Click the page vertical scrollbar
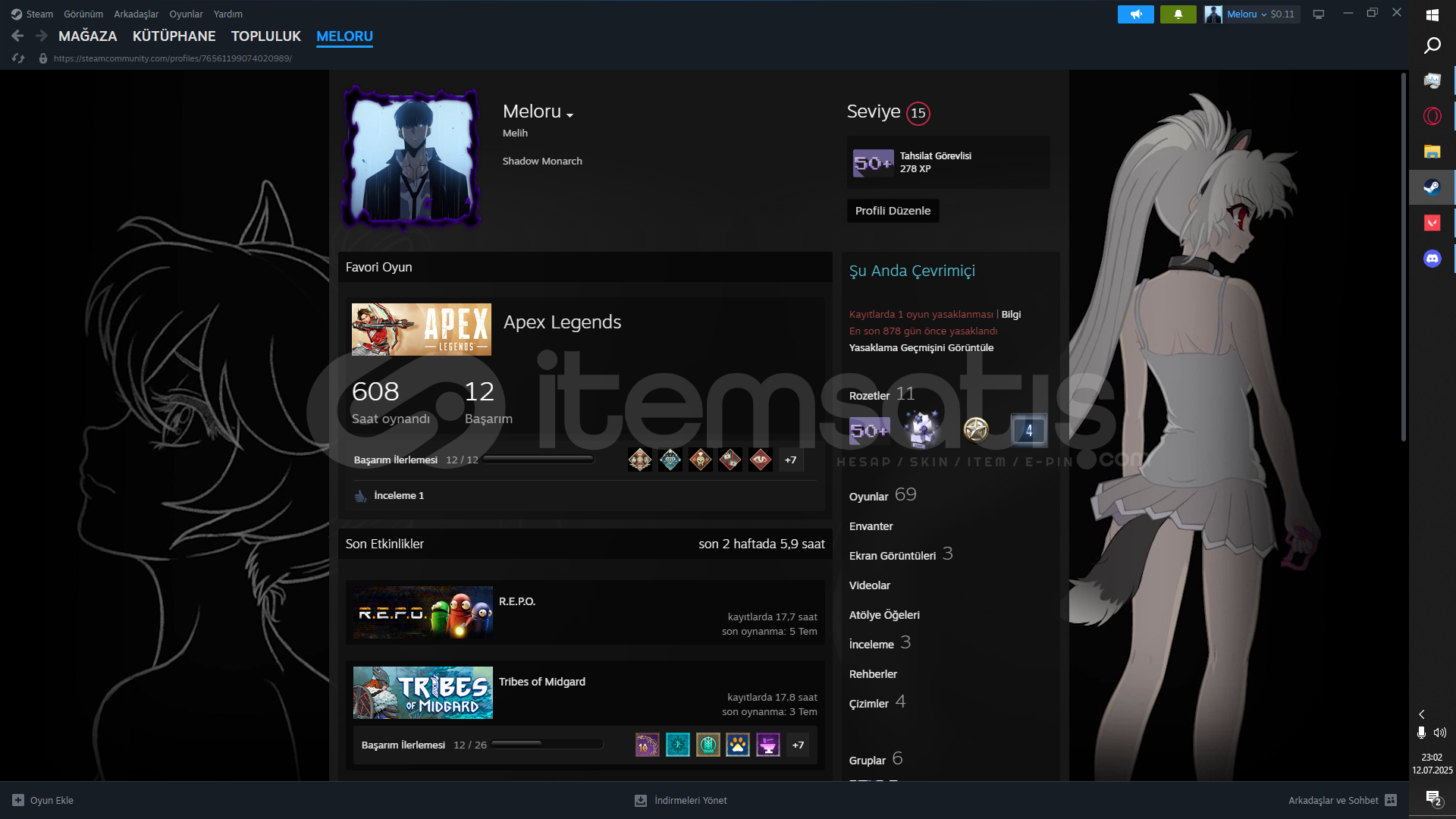 click(1404, 258)
